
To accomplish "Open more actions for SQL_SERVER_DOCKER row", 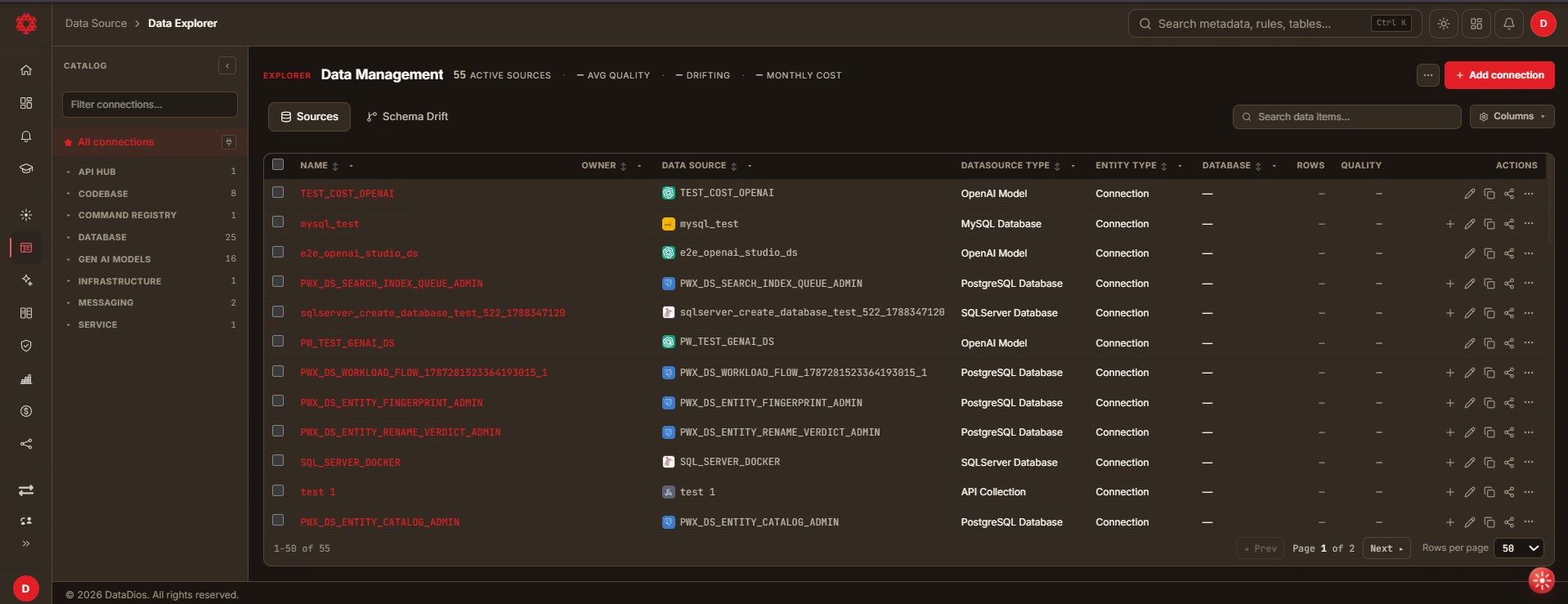I will coord(1529,463).
